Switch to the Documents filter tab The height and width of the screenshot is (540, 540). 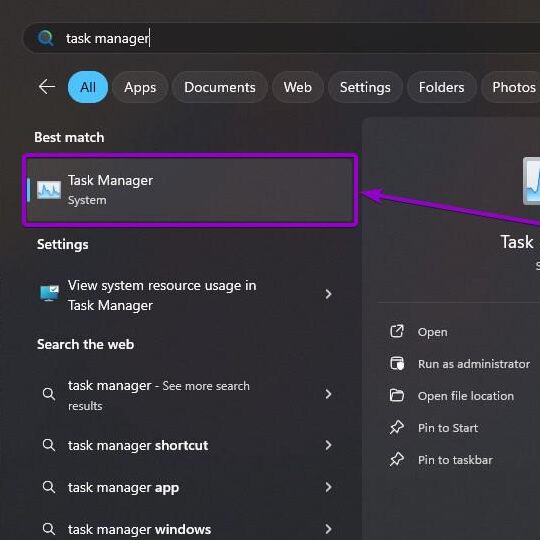point(220,87)
